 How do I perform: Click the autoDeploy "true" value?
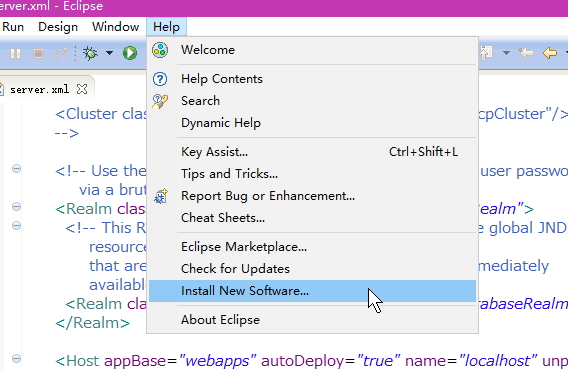379,361
